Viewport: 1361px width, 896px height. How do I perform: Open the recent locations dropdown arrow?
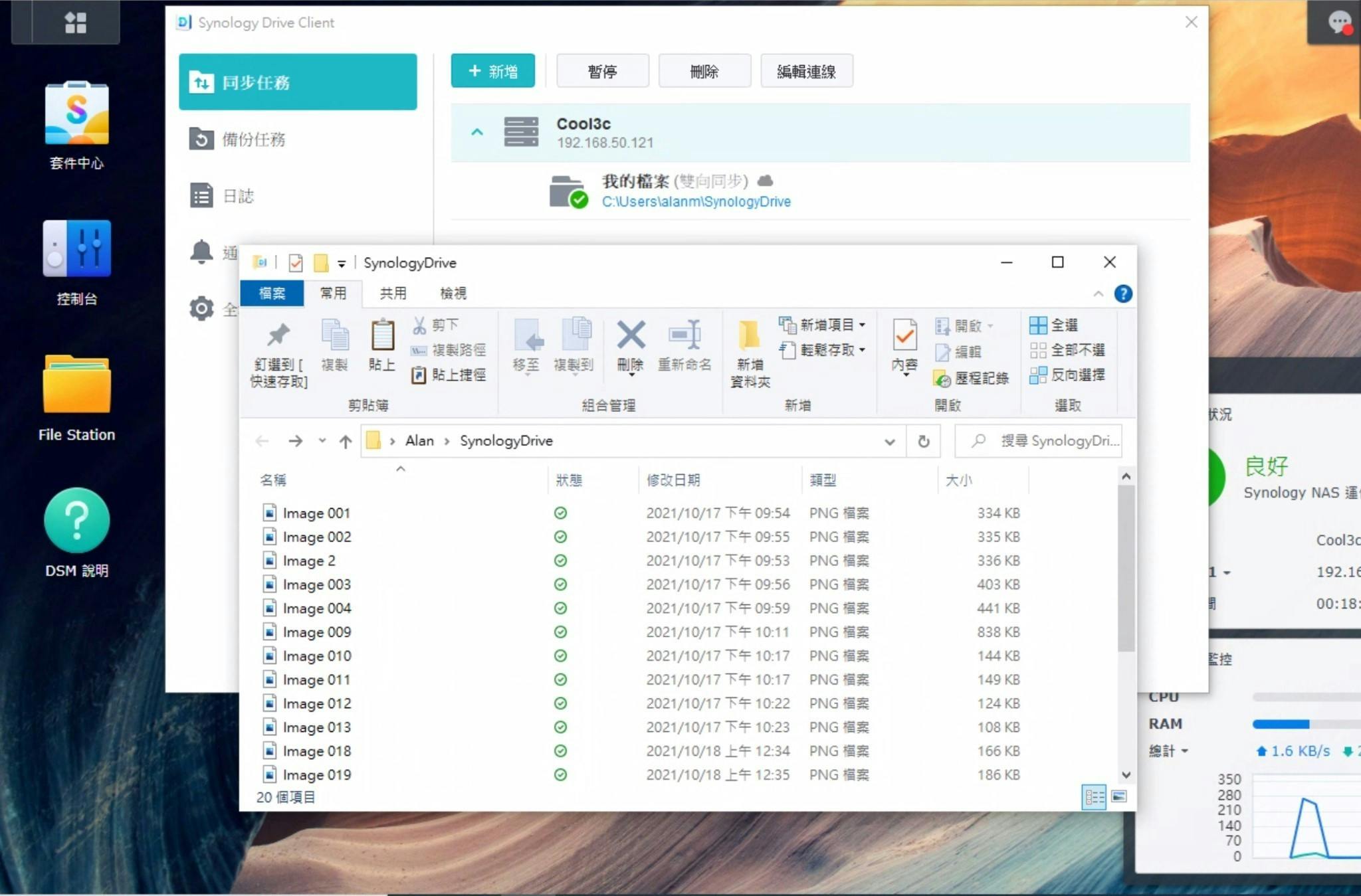pyautogui.click(x=322, y=440)
